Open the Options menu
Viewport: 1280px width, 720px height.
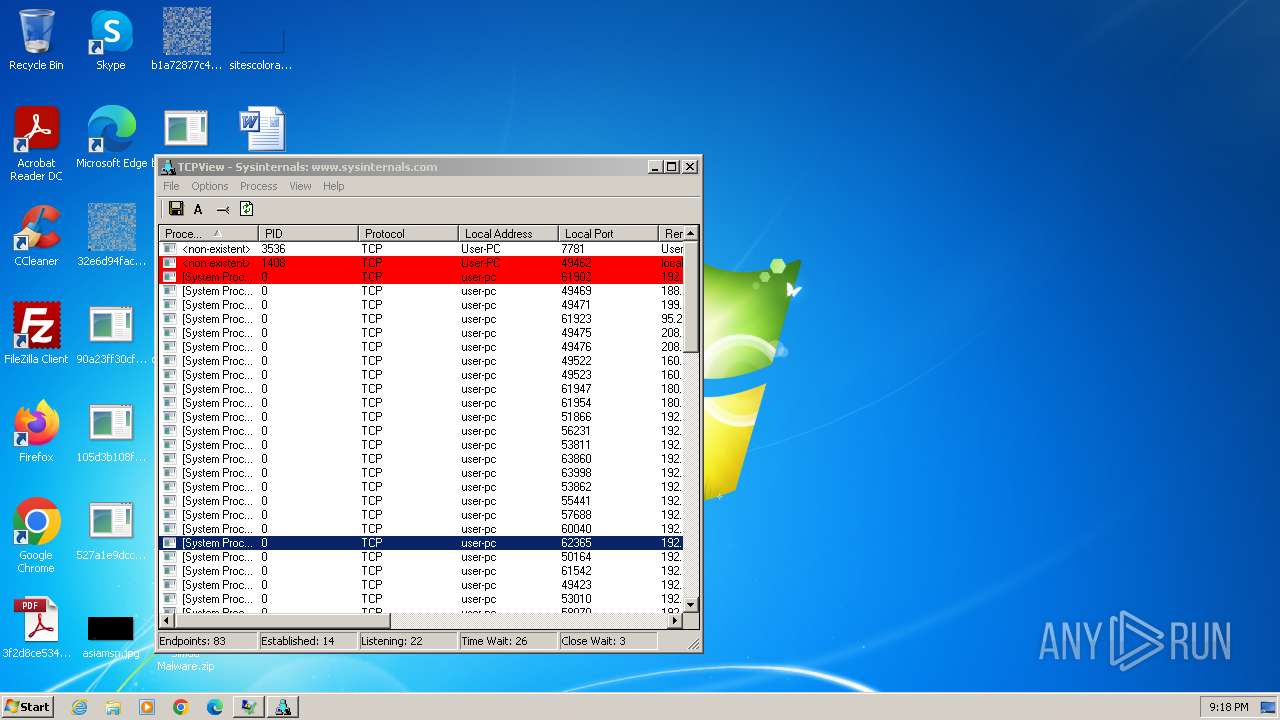(x=210, y=186)
